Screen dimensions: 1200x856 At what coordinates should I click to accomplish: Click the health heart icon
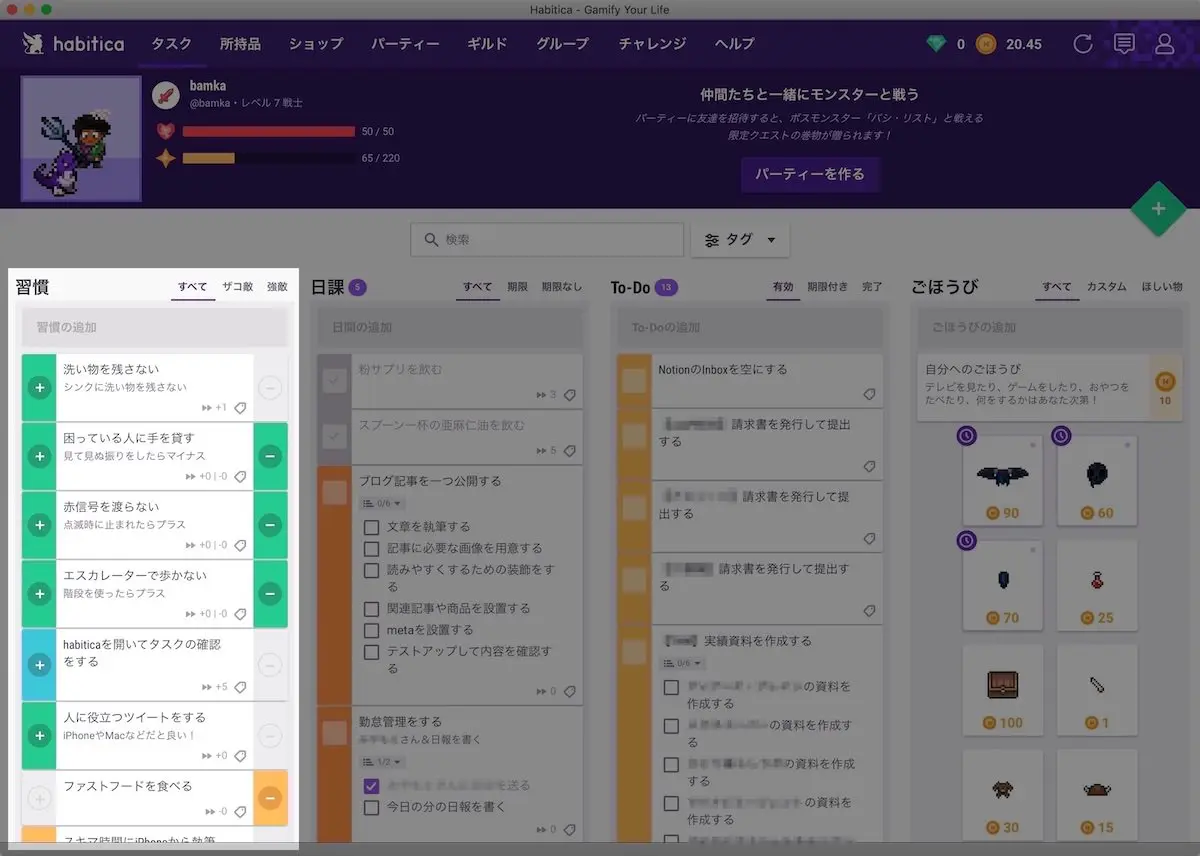[x=166, y=131]
